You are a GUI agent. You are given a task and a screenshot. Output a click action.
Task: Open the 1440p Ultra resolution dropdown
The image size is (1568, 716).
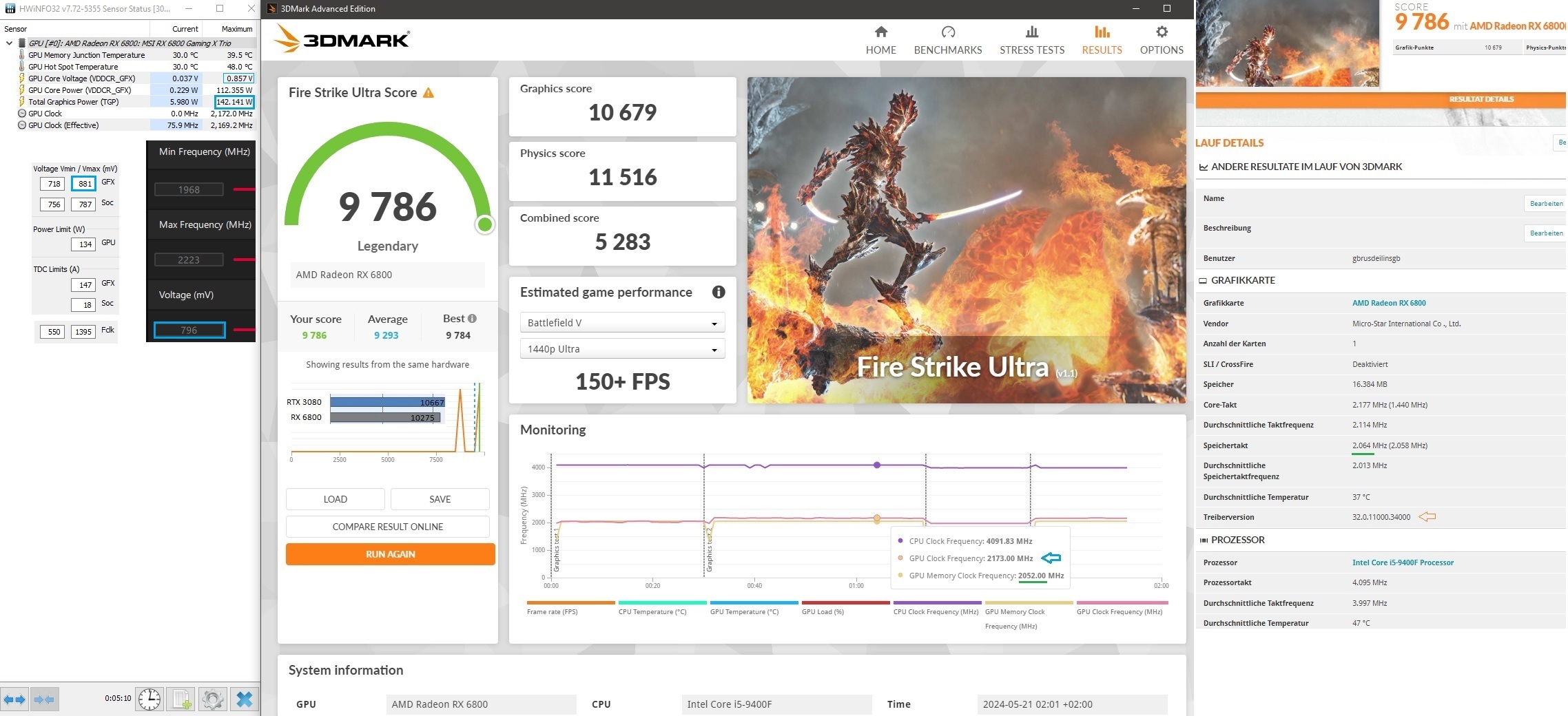click(x=622, y=349)
